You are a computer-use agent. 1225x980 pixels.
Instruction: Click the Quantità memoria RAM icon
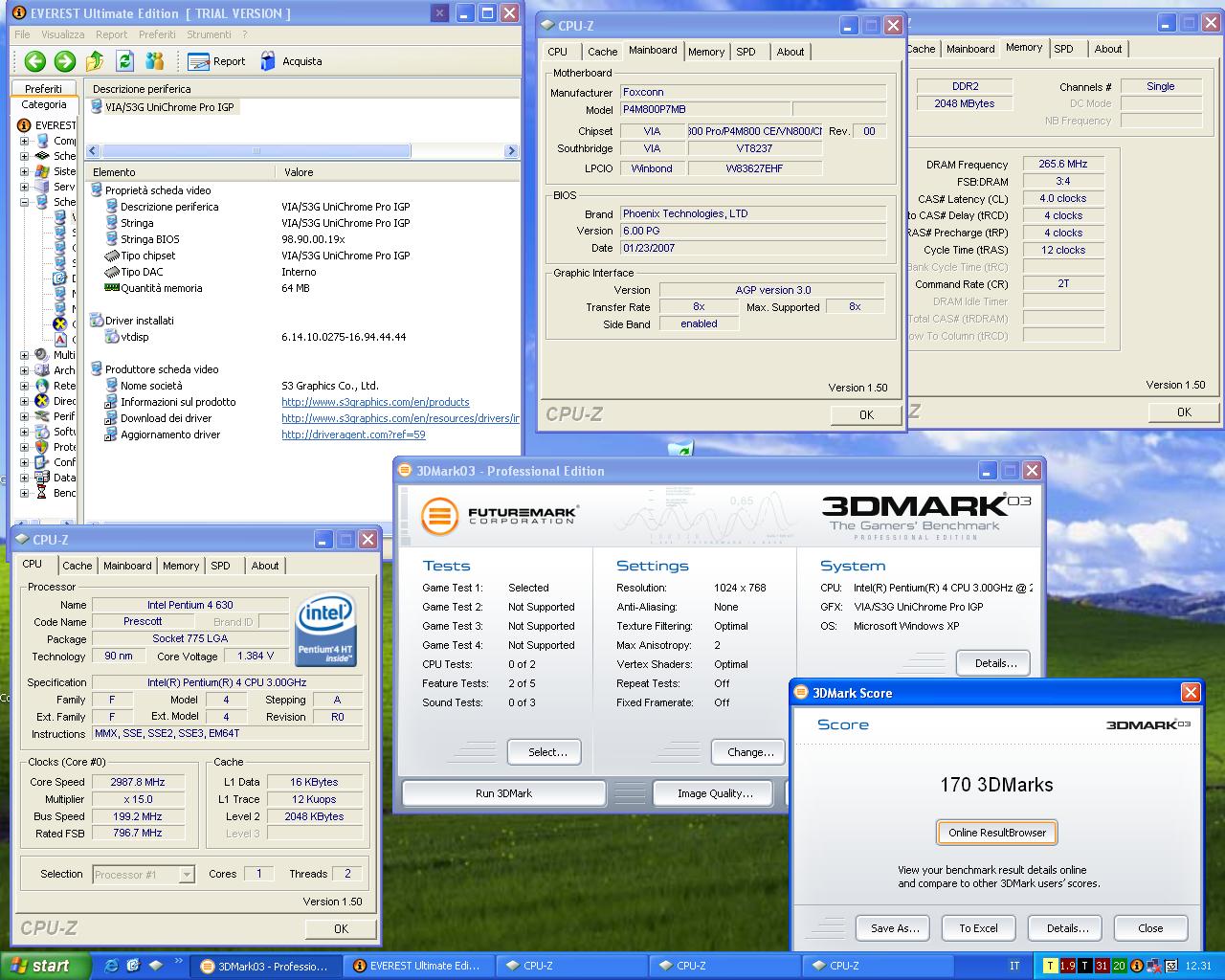click(x=112, y=288)
